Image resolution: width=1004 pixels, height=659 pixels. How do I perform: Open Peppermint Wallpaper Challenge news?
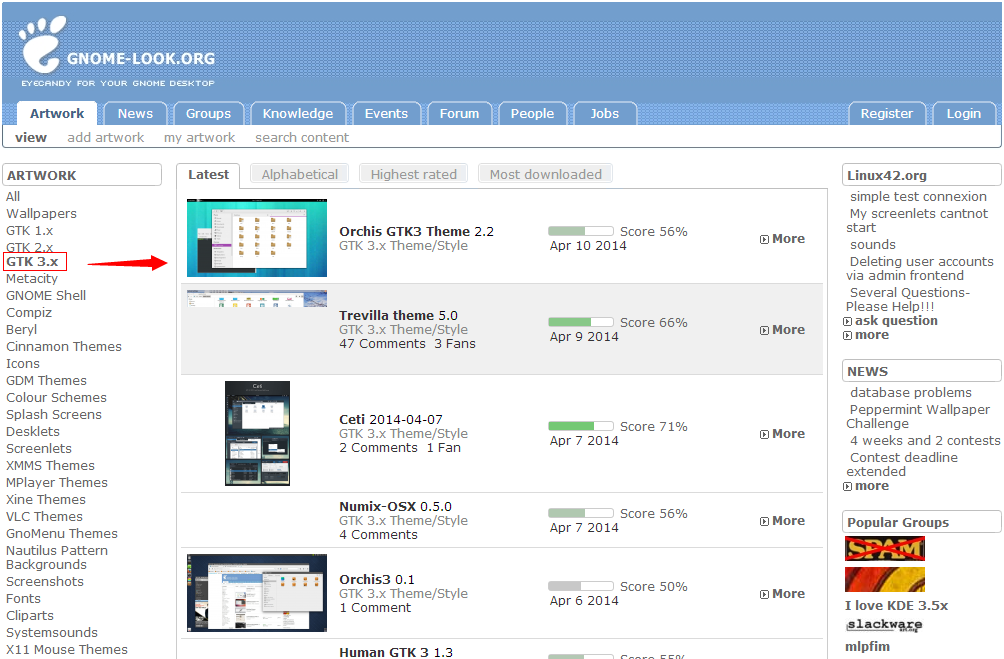tap(918, 416)
